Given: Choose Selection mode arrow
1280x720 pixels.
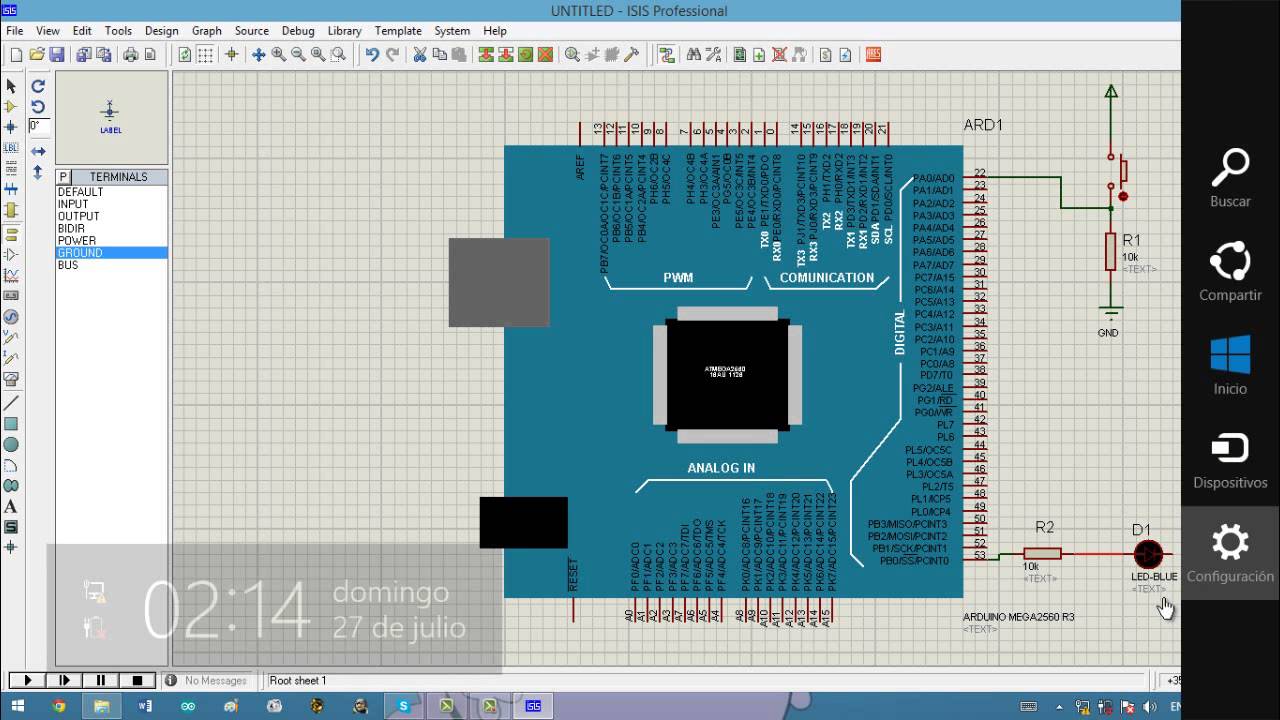Looking at the screenshot, I should (11, 87).
